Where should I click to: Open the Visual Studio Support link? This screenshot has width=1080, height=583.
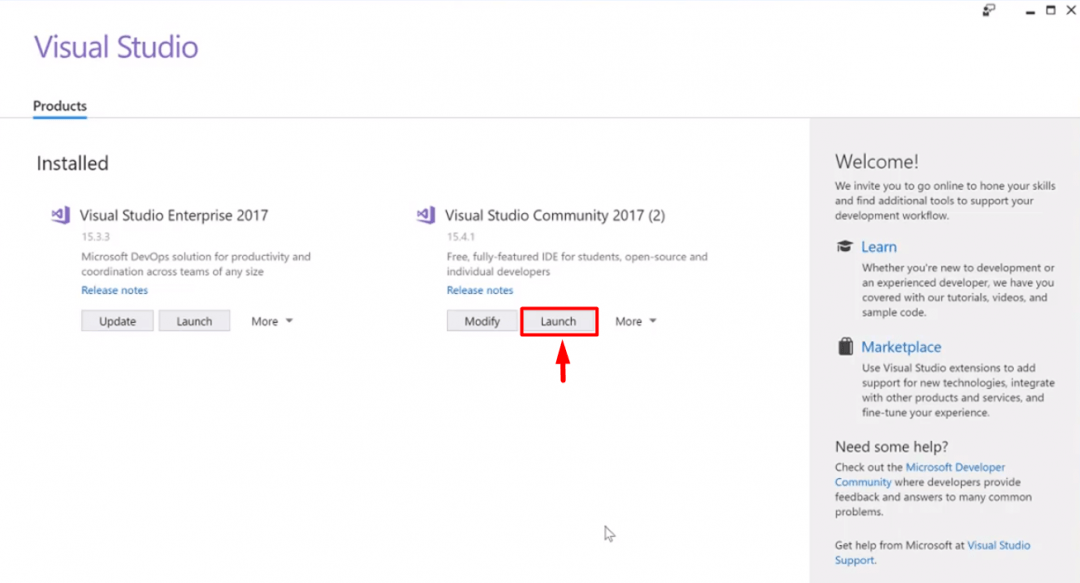[x=998, y=545]
